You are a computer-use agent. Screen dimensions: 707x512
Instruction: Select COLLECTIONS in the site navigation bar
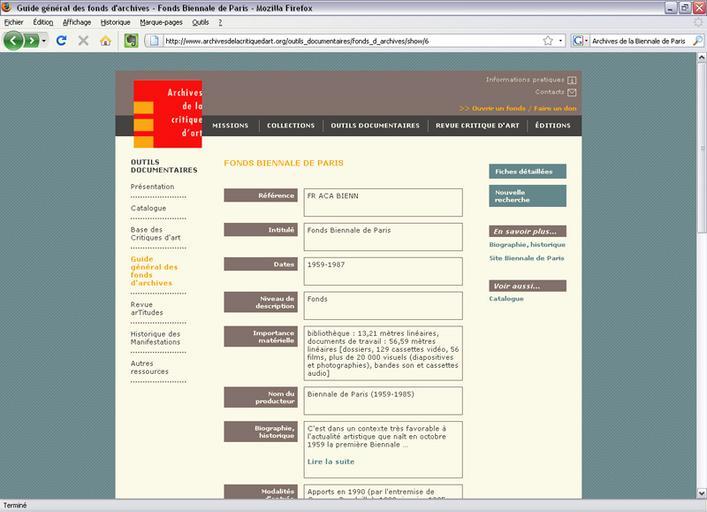[x=290, y=126]
